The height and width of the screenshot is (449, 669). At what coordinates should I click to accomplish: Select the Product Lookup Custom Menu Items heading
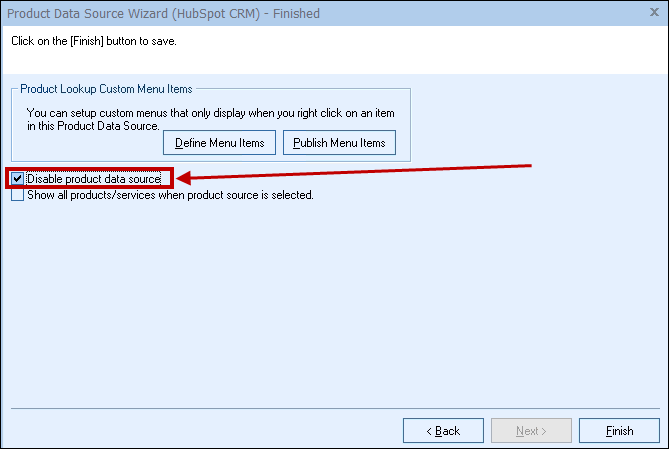tap(106, 90)
